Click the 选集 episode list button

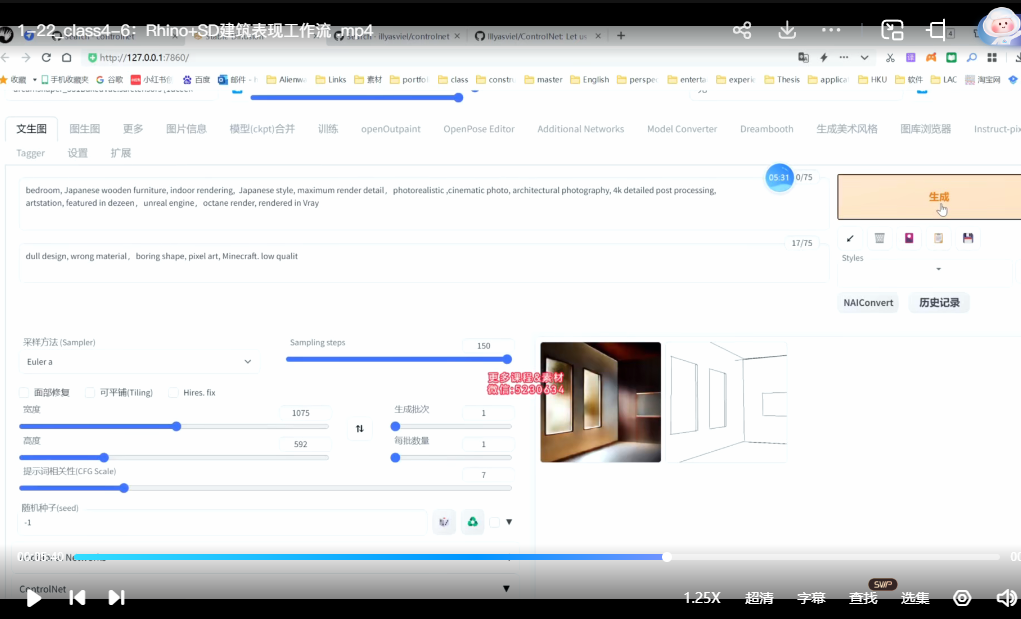click(915, 598)
